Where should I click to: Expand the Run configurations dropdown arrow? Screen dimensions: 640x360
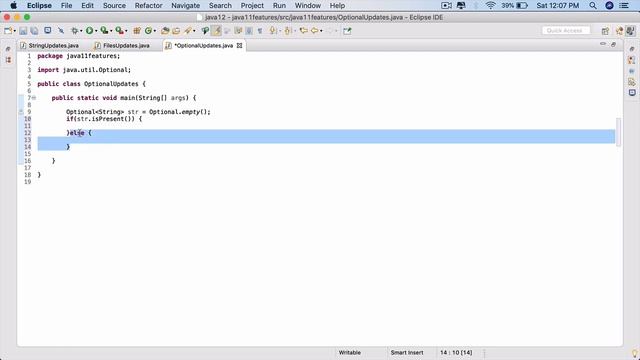coord(96,31)
